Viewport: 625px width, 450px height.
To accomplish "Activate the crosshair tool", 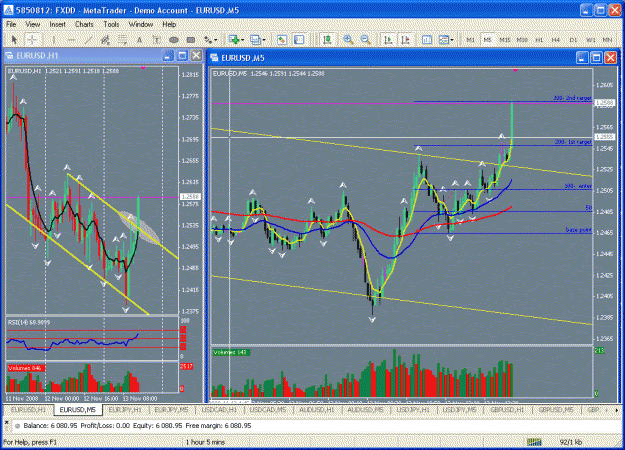I will [33, 40].
